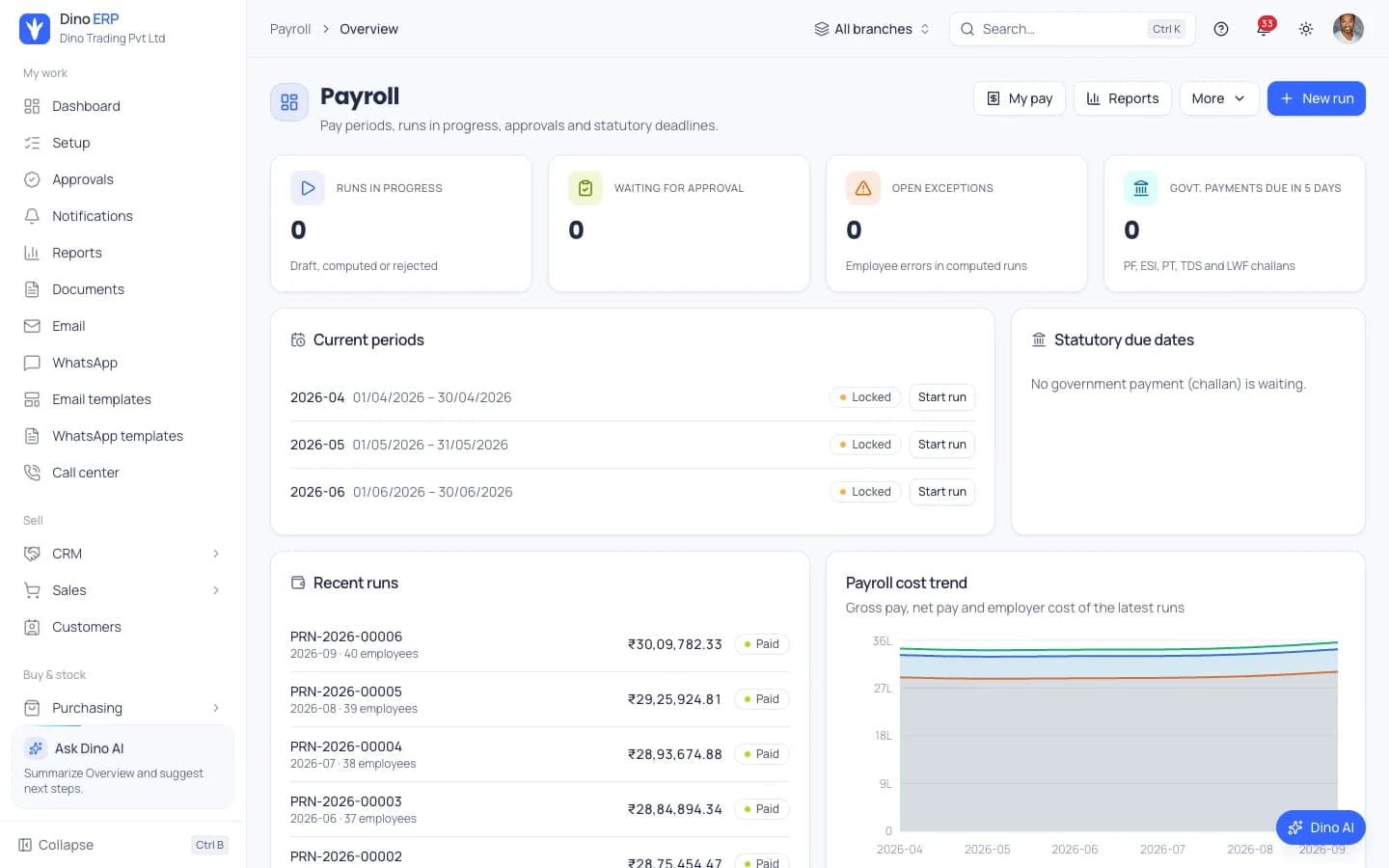
Task: Open Customers in the sidebar
Action: pos(123,627)
